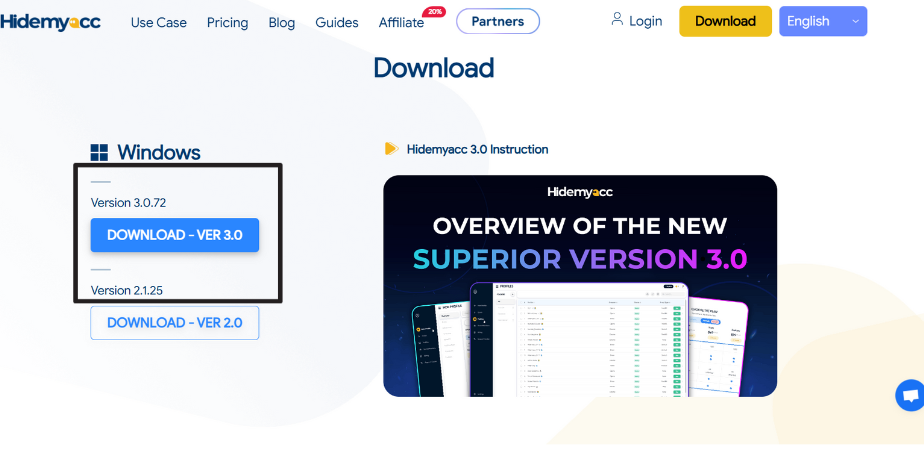Image resolution: width=924 pixels, height=471 pixels.
Task: Click the Windows section heading
Action: pos(159,153)
